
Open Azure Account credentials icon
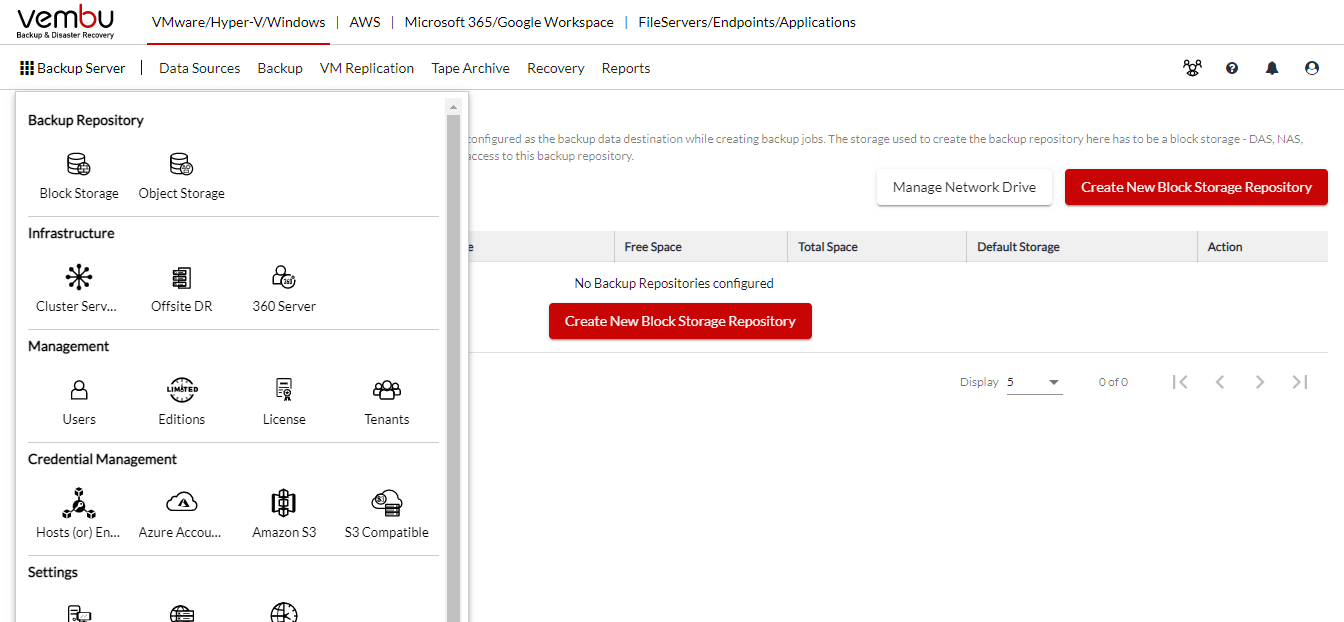tap(182, 503)
